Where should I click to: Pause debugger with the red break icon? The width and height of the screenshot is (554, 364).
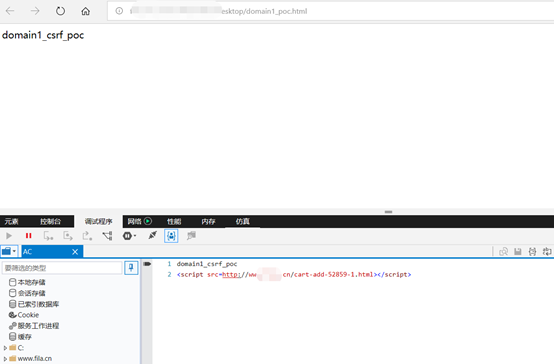tap(29, 236)
